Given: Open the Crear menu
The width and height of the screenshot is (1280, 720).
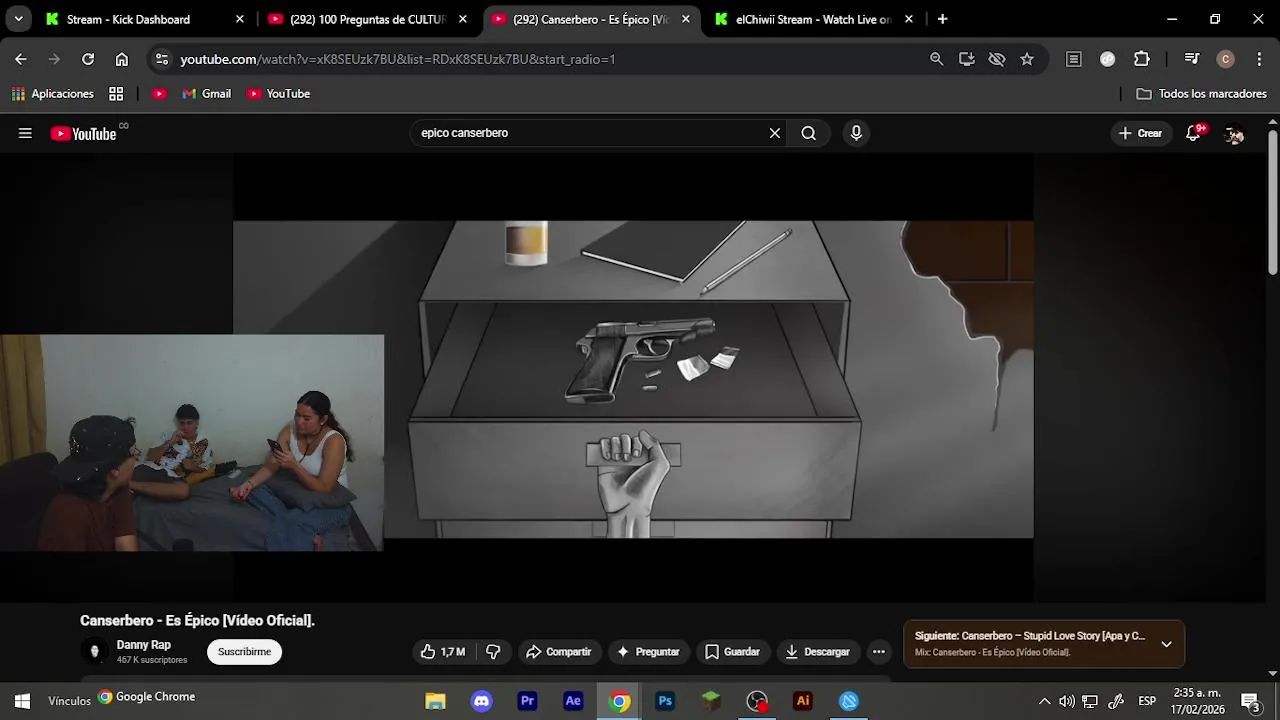Looking at the screenshot, I should click(1140, 133).
